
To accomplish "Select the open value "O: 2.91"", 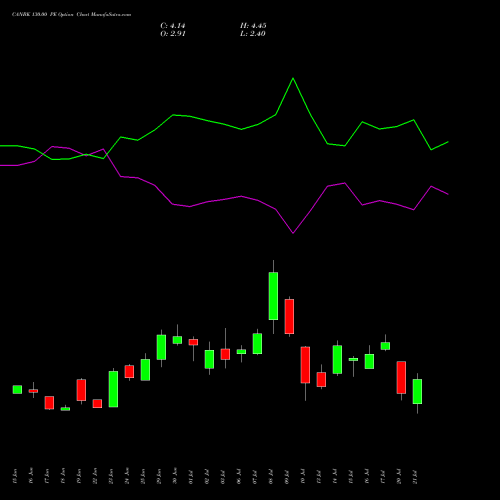I will click(x=173, y=34).
